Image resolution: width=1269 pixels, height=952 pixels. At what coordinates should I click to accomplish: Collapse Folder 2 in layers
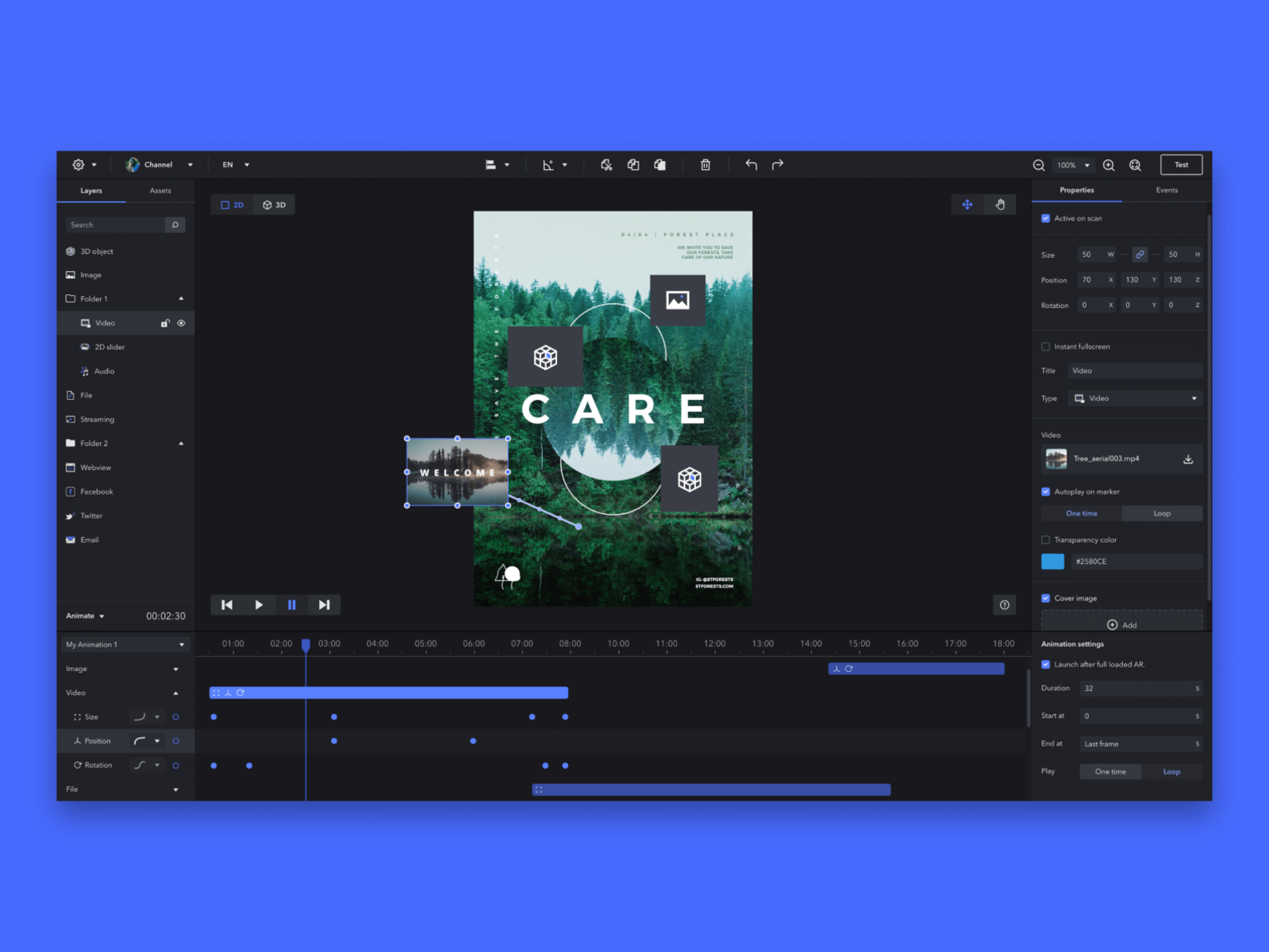(181, 443)
